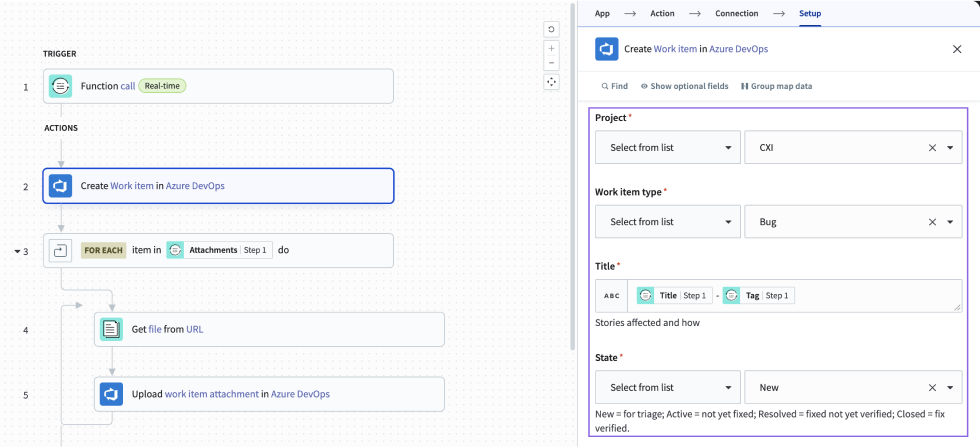Click the 'file' link in step 4
The image size is (980, 447).
pos(155,329)
